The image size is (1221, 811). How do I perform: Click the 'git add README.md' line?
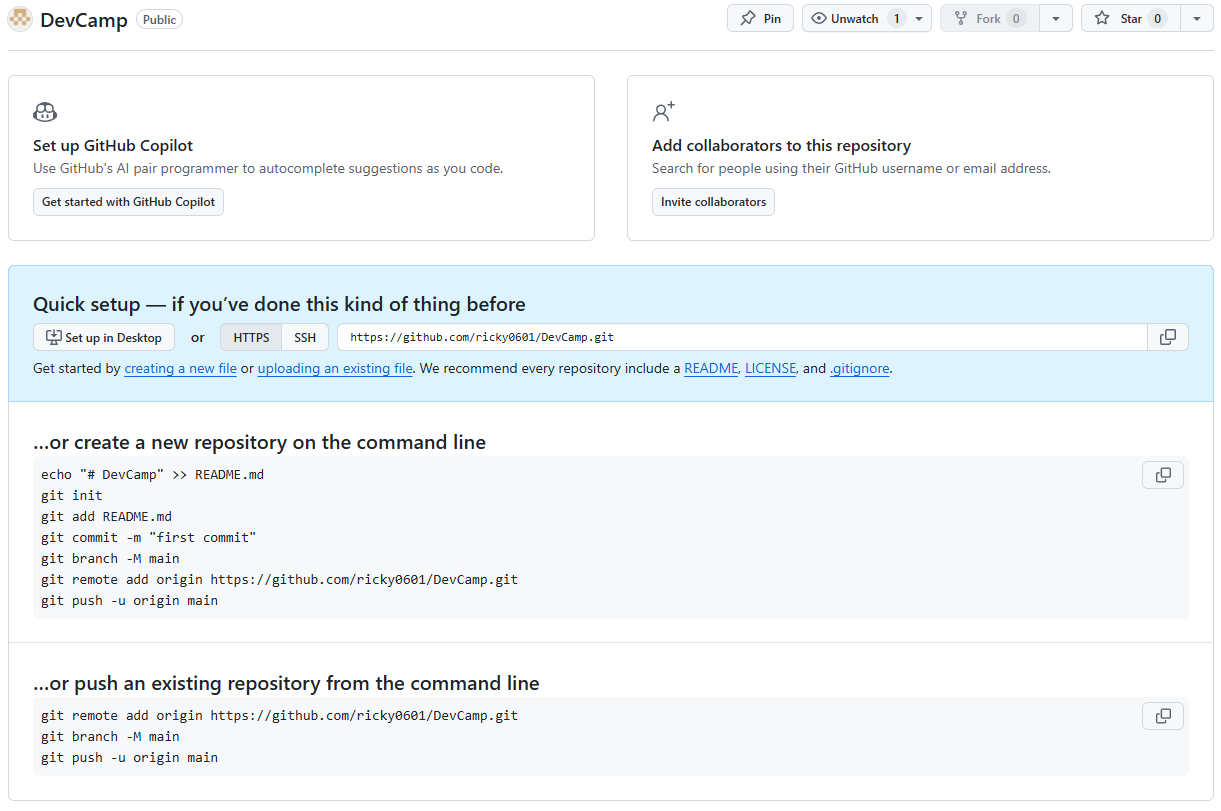[x=106, y=516]
